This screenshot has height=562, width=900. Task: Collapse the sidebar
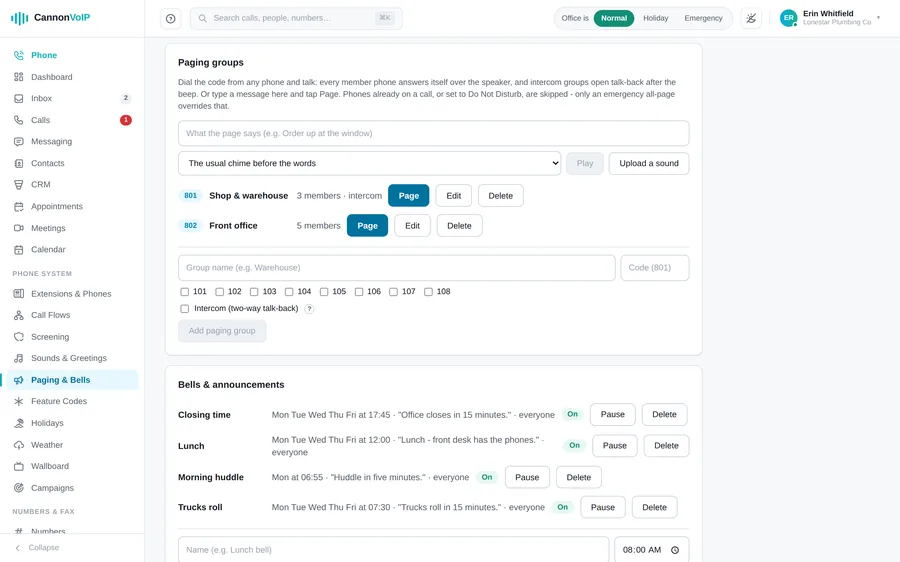click(37, 548)
